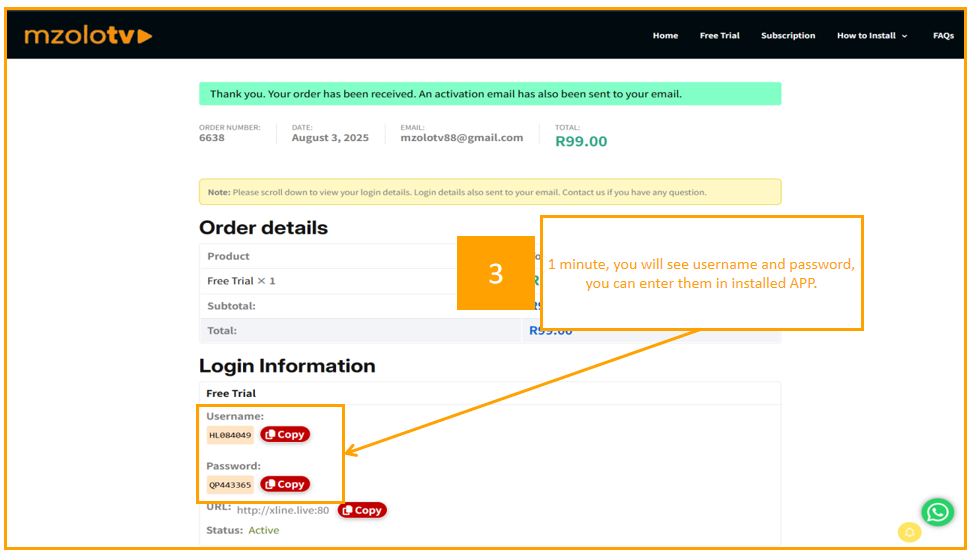The width and height of the screenshot is (971, 557).
Task: Click the green order received banner
Action: coord(489,94)
